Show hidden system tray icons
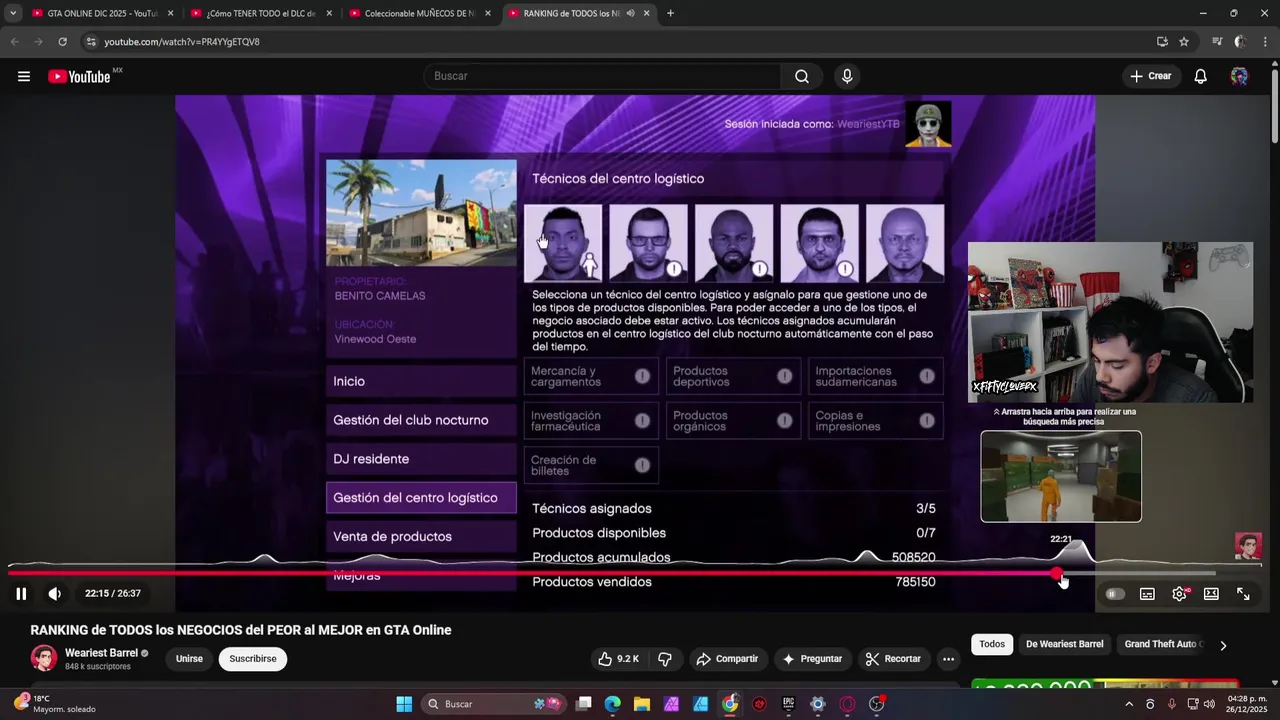Image resolution: width=1280 pixels, height=720 pixels. point(1129,704)
